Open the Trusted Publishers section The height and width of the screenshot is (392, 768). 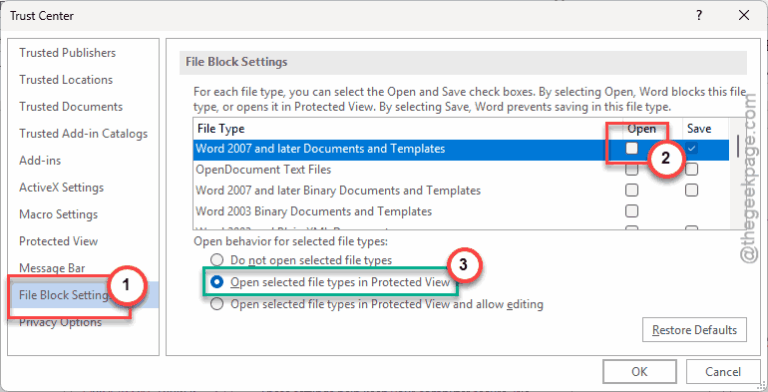(x=68, y=53)
